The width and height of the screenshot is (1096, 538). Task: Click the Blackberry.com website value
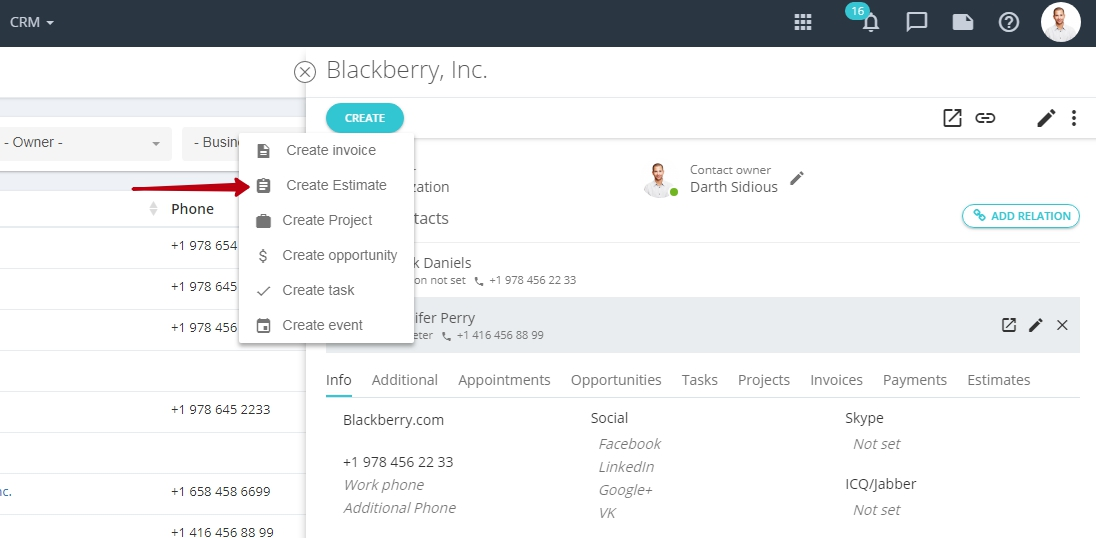[394, 420]
